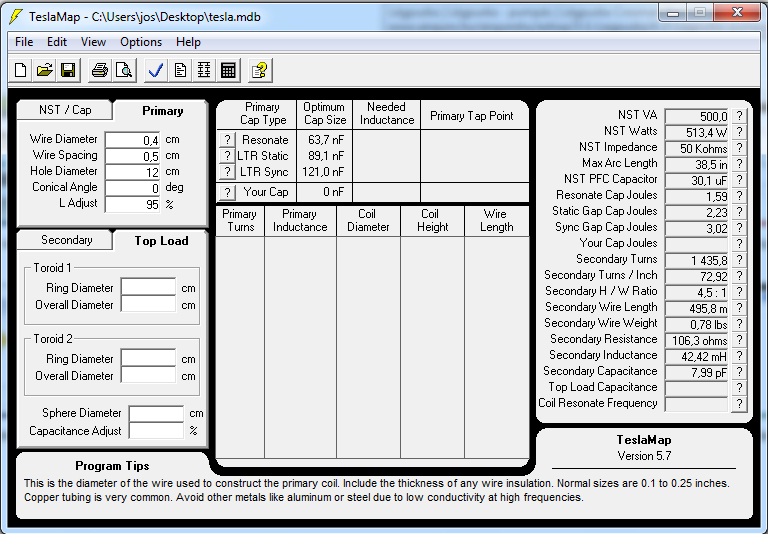The image size is (768, 550).
Task: Open the View menu
Action: click(93, 42)
